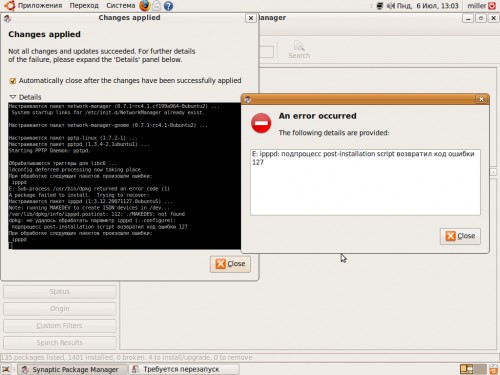500x375 pixels.
Task: Click the 'Changes applied' bold heading
Action: point(44,34)
